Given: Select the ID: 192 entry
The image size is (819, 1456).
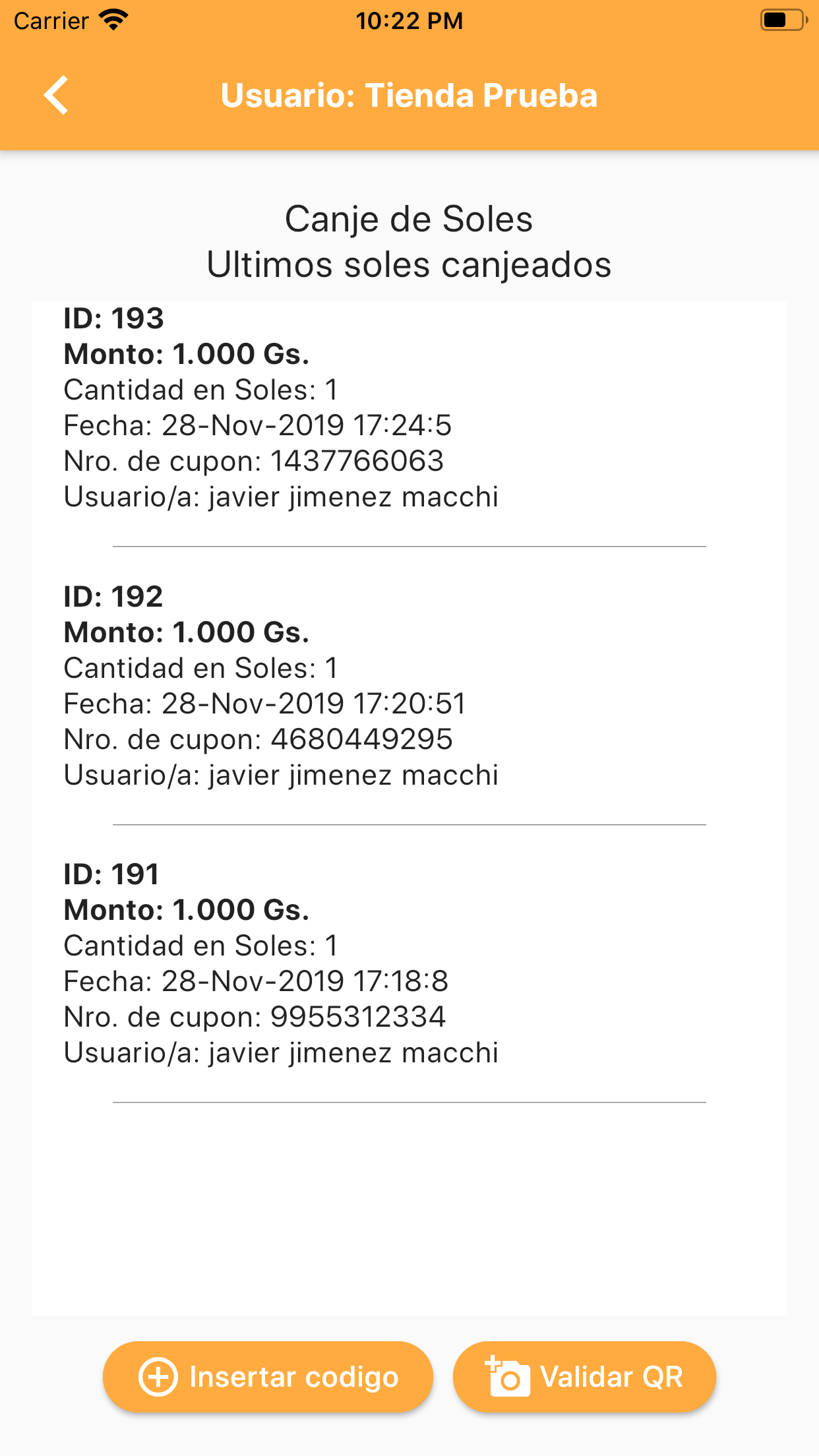Looking at the screenshot, I should 113,597.
